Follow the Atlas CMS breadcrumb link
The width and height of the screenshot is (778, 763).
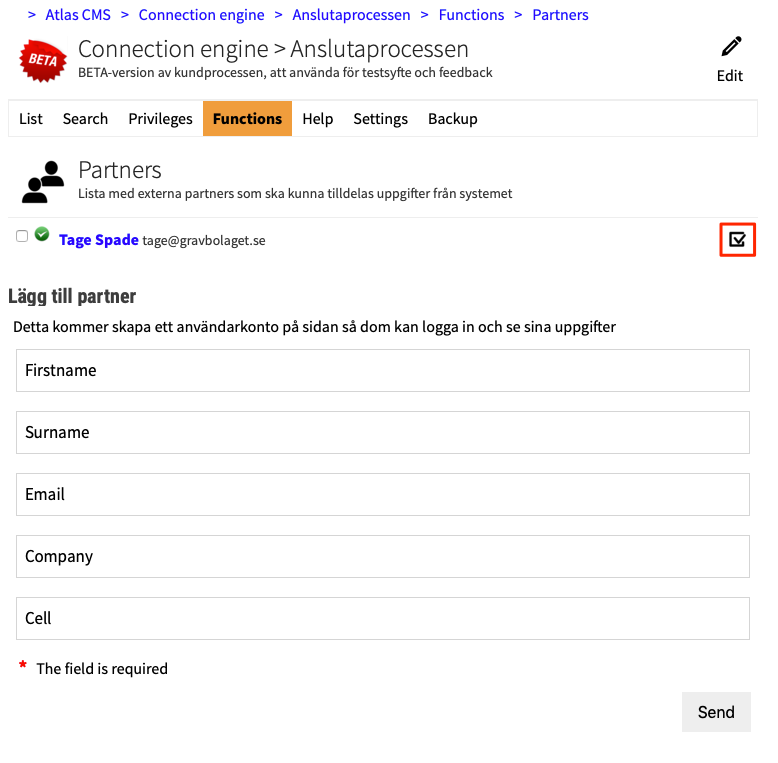[78, 15]
